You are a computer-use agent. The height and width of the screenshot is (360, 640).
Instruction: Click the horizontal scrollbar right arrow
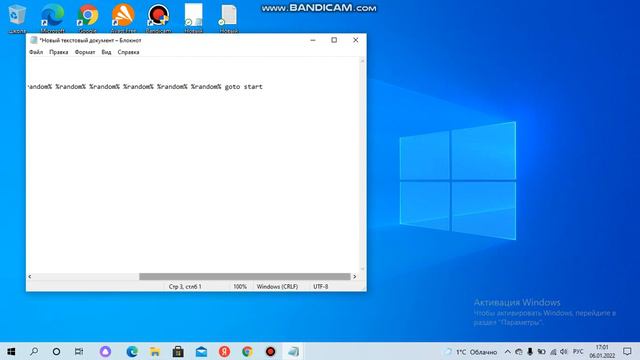click(x=354, y=277)
